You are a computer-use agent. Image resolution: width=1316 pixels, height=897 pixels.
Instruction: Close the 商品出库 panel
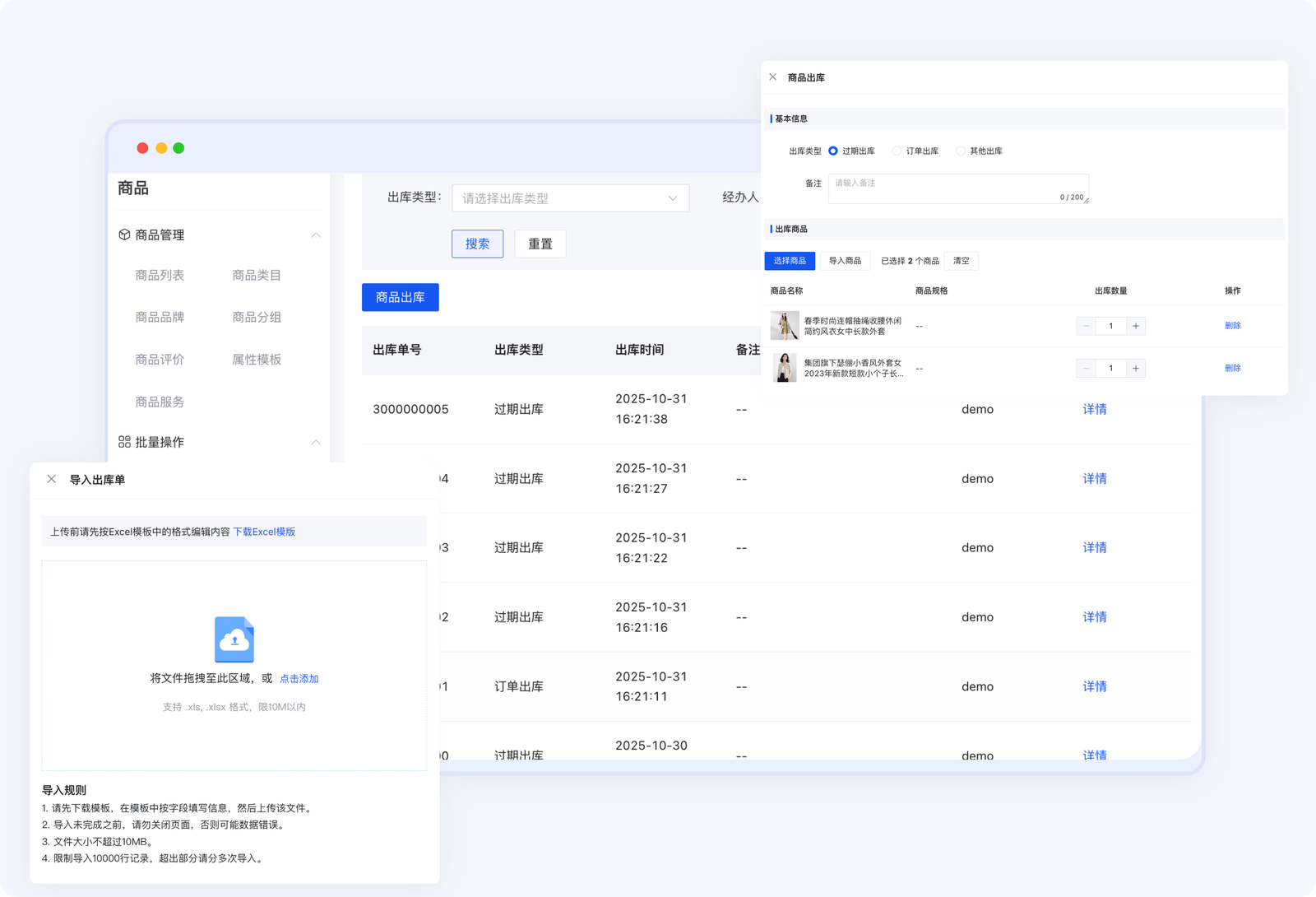click(772, 77)
